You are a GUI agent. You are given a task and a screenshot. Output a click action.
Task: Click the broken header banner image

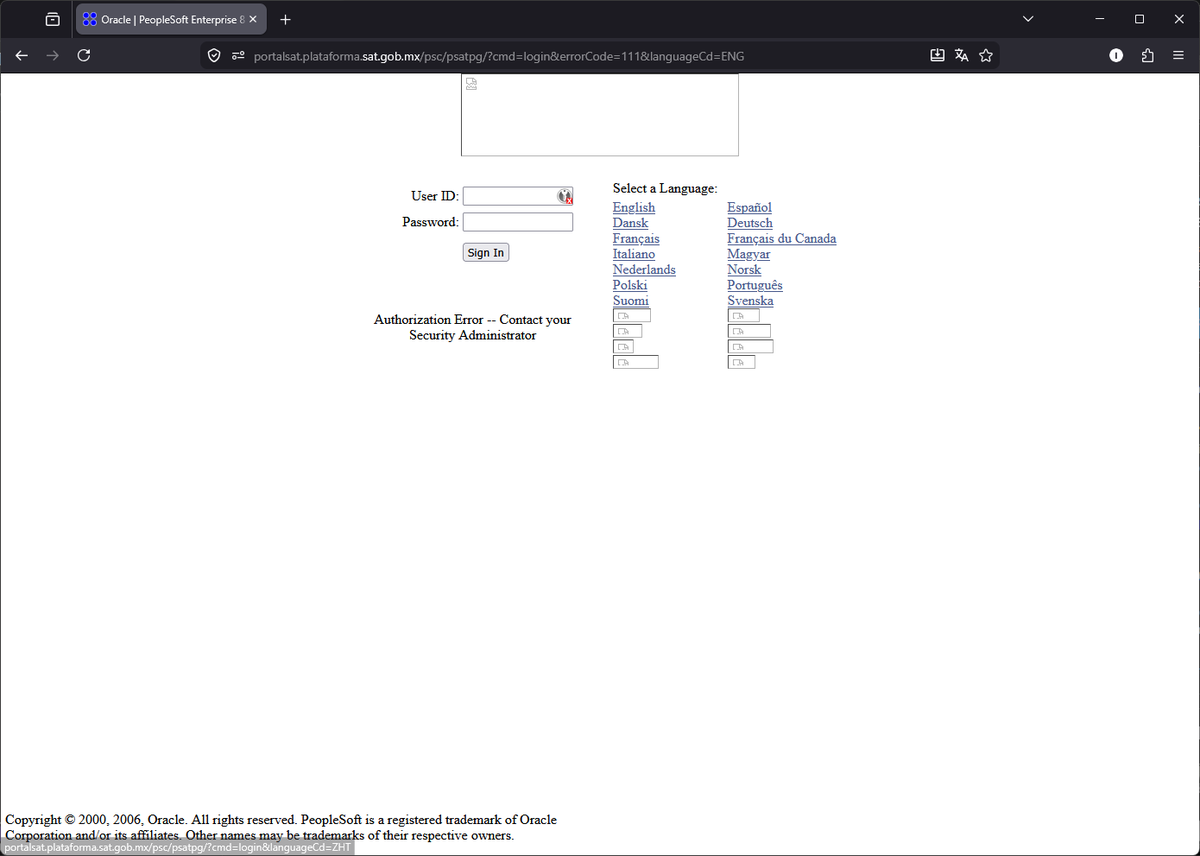point(600,114)
